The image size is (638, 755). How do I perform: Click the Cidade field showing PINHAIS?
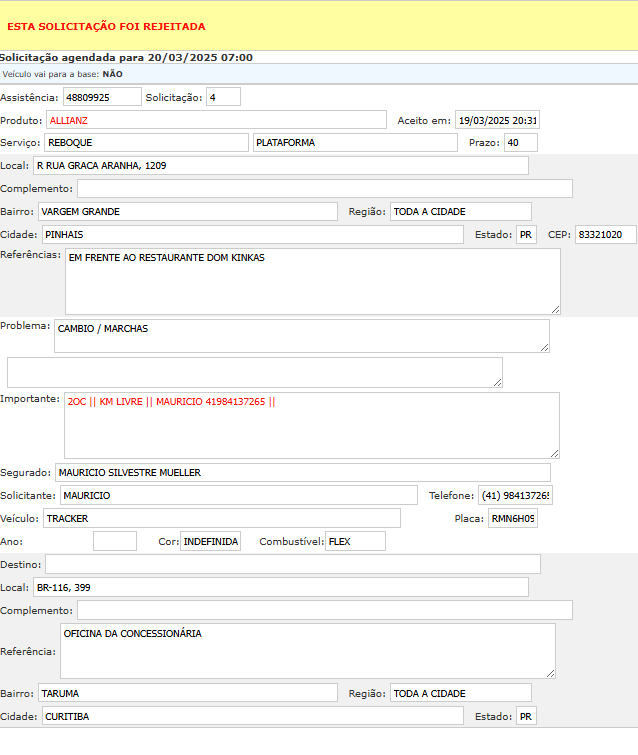coord(252,234)
